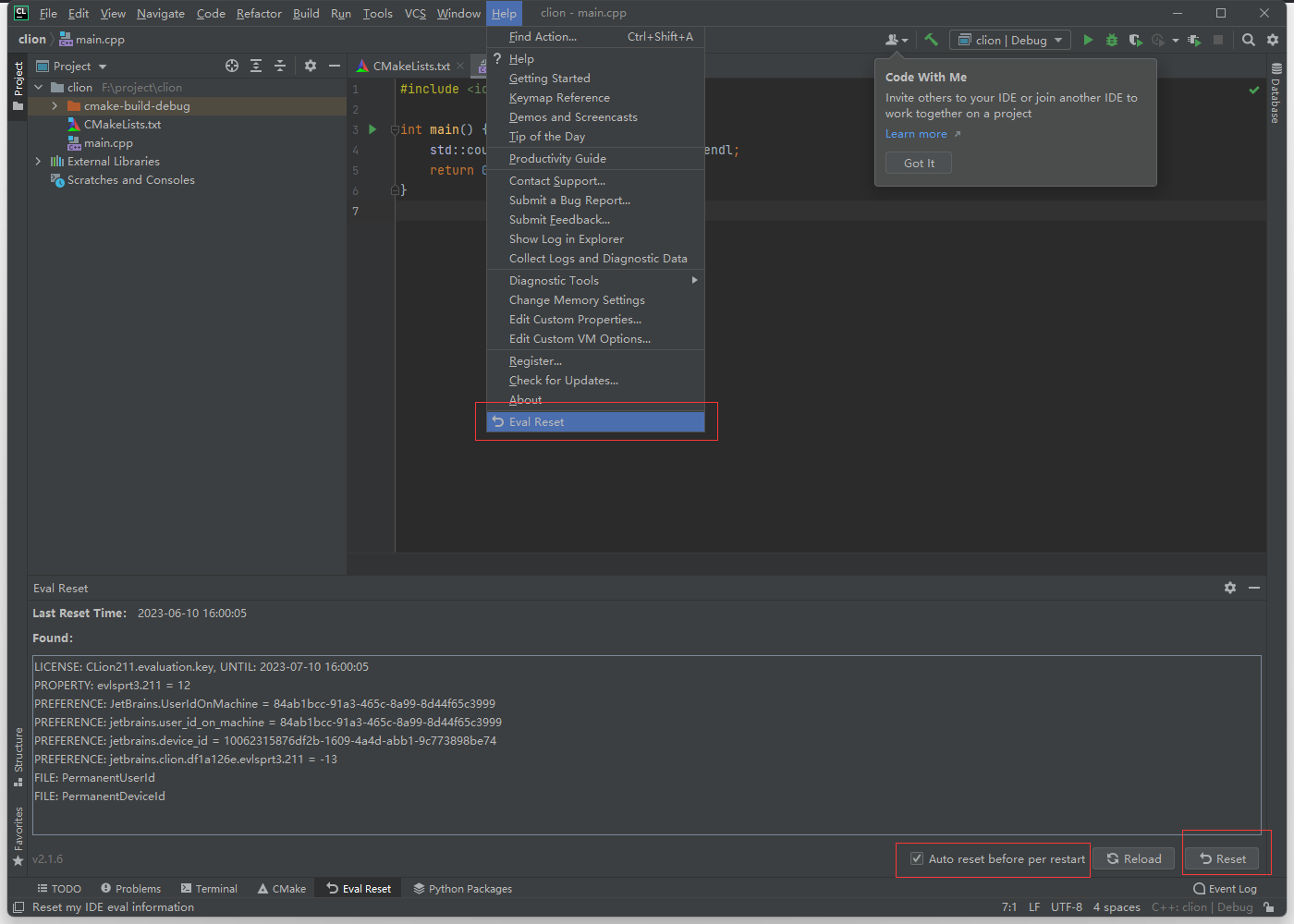Open Eval Reset panel settings gear
Screen dimensions: 1294x924
coord(1230,588)
